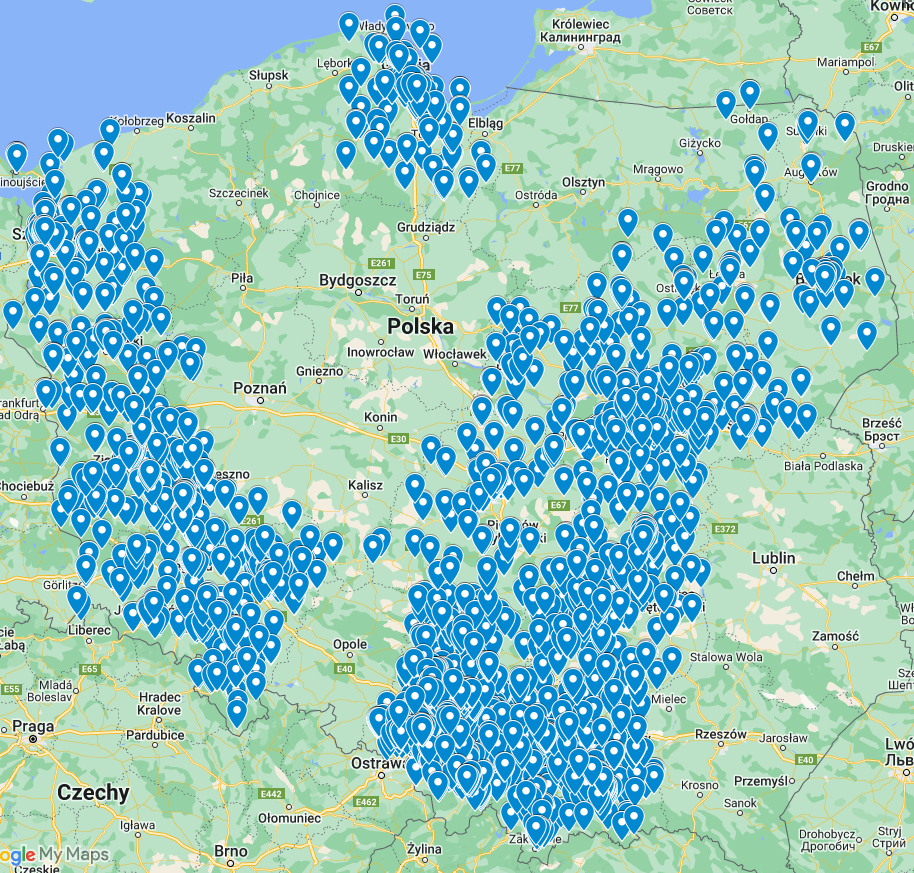Select the pin directly south of Kalisz
914x873 pixels.
point(374,546)
